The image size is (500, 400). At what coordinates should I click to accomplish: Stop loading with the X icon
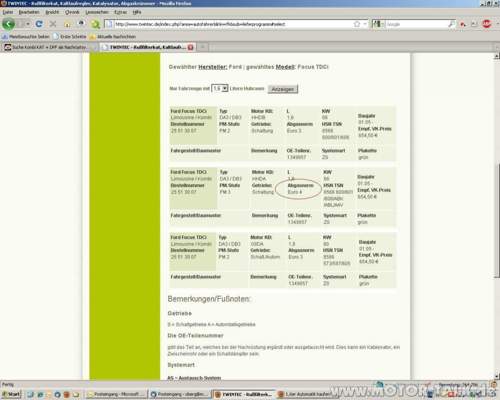point(53,24)
